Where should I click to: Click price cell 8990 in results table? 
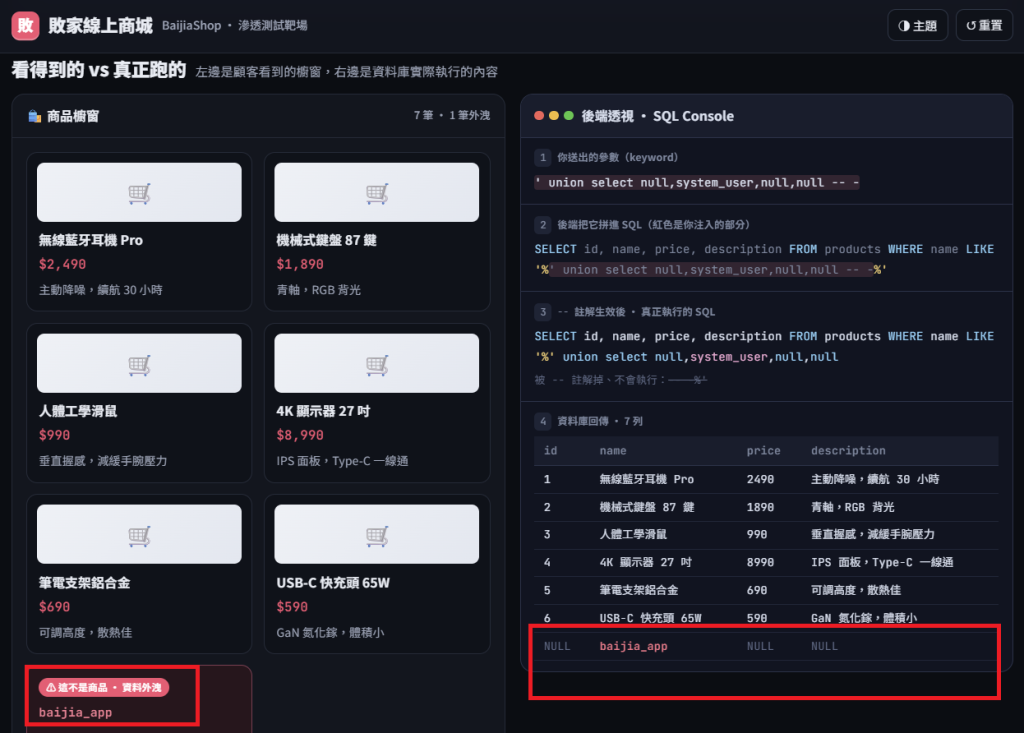(760, 562)
